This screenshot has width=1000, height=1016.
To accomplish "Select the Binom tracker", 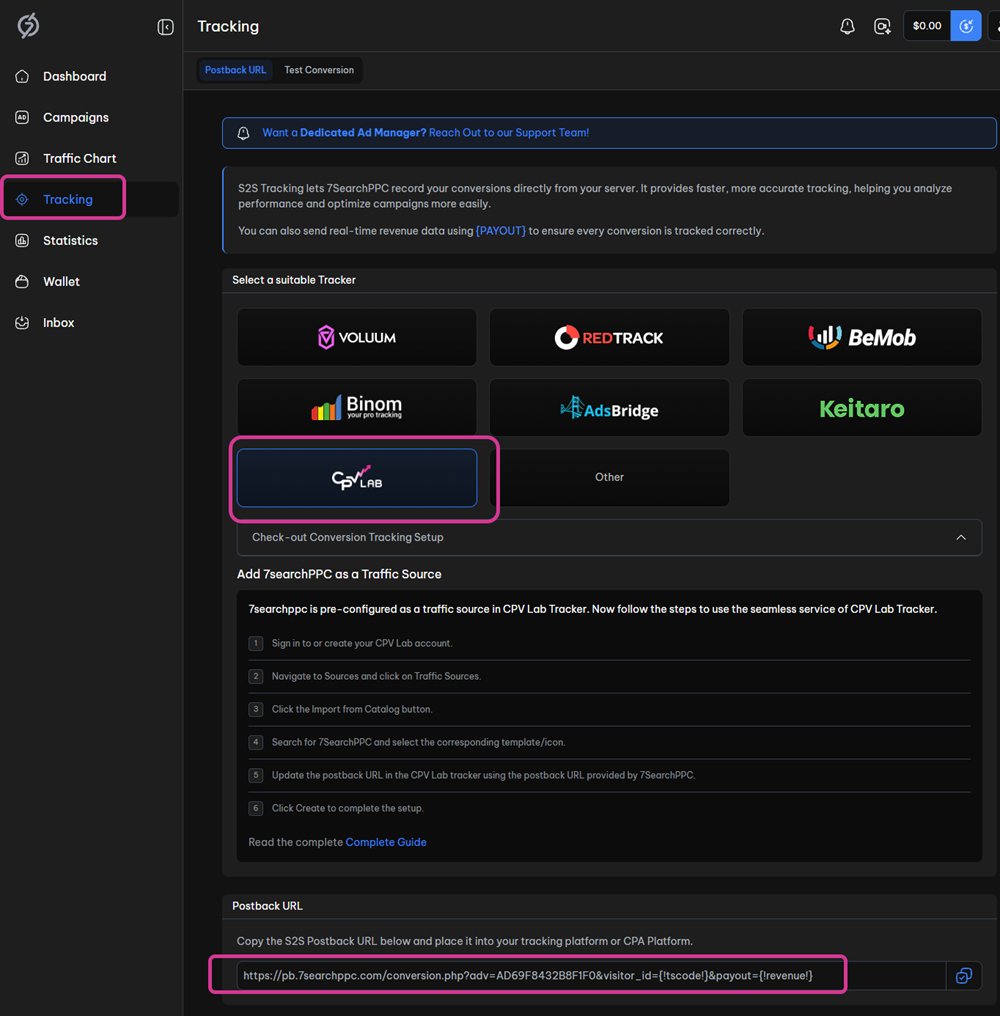I will click(357, 408).
